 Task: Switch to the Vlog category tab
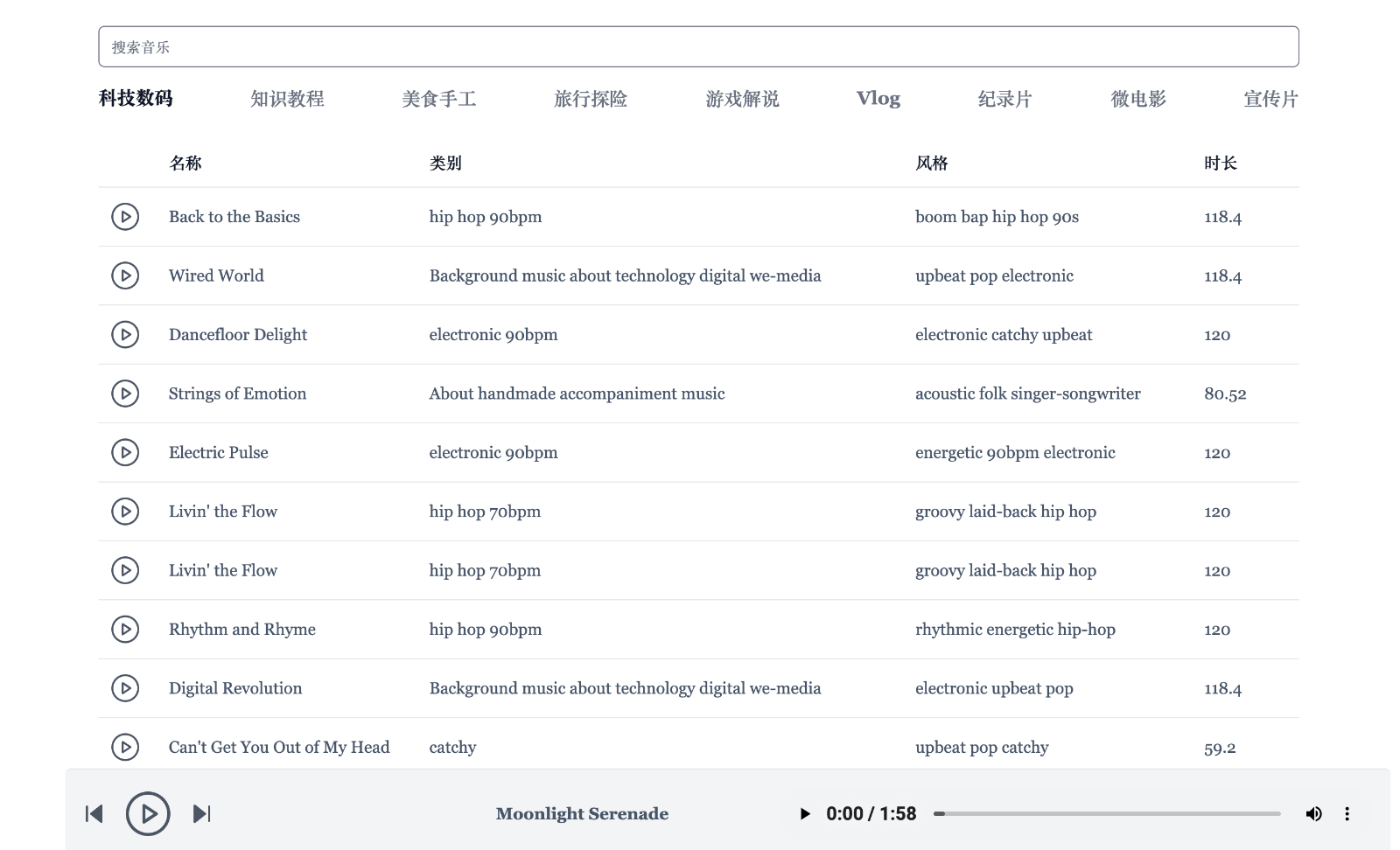click(x=878, y=99)
